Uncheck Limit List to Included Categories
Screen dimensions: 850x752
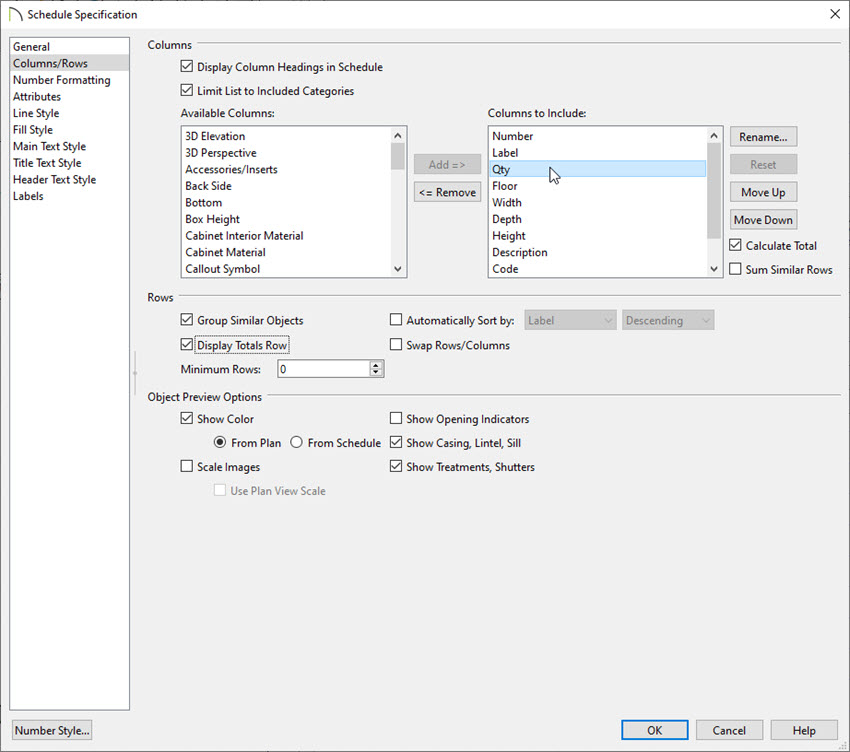187,90
